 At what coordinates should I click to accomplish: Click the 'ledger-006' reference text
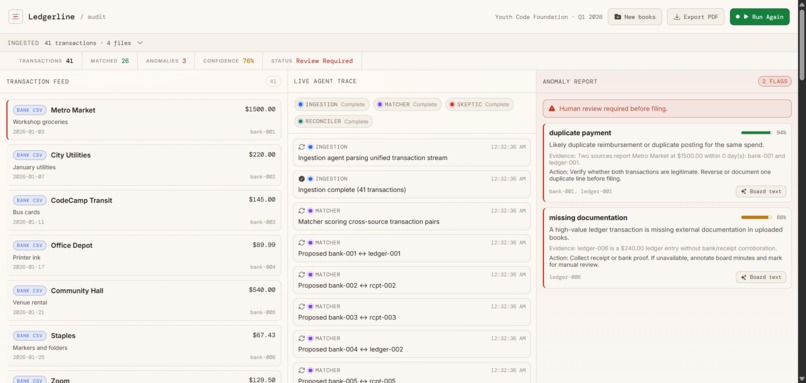click(x=565, y=277)
